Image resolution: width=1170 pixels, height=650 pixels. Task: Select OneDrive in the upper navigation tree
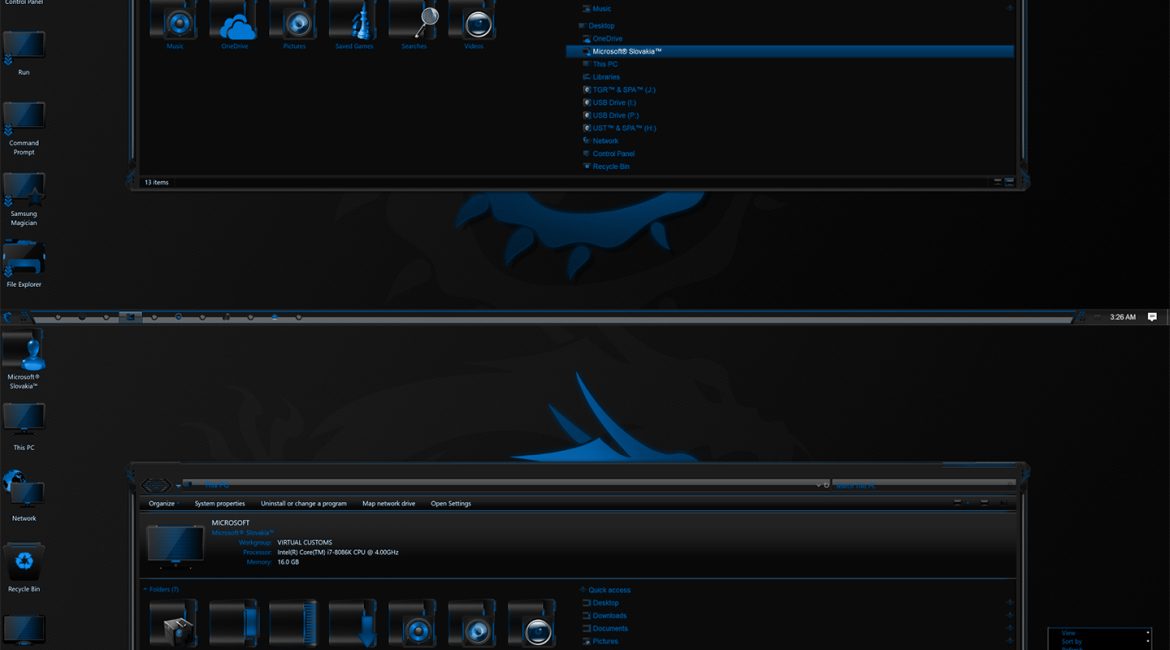pyautogui.click(x=607, y=39)
